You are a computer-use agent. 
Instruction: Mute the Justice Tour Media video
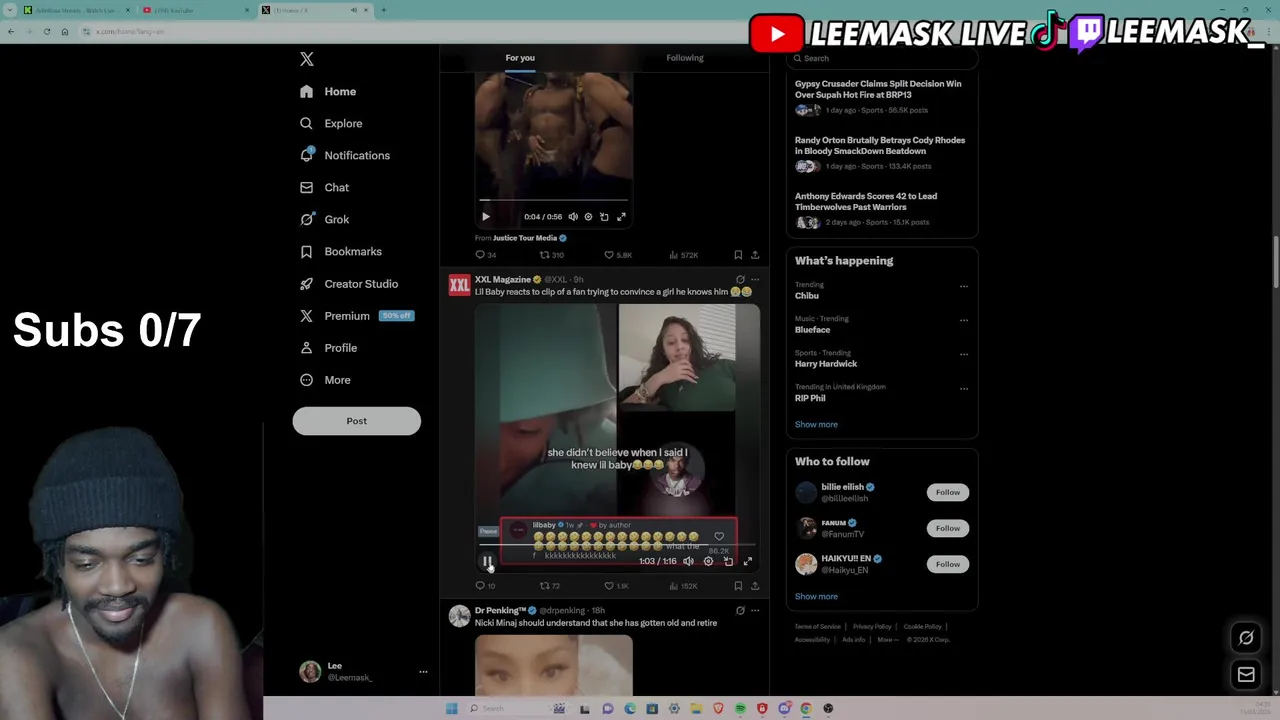pyautogui.click(x=573, y=216)
